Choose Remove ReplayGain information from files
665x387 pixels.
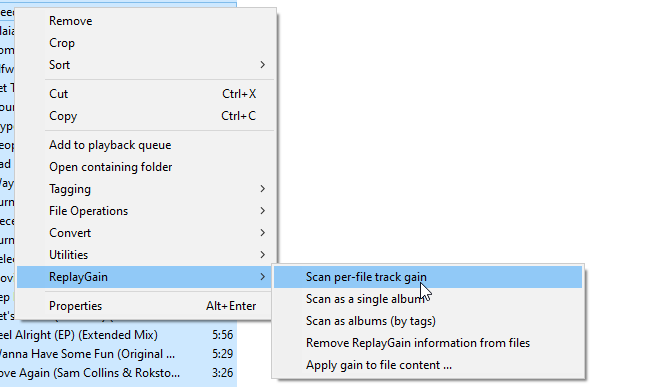click(428, 343)
